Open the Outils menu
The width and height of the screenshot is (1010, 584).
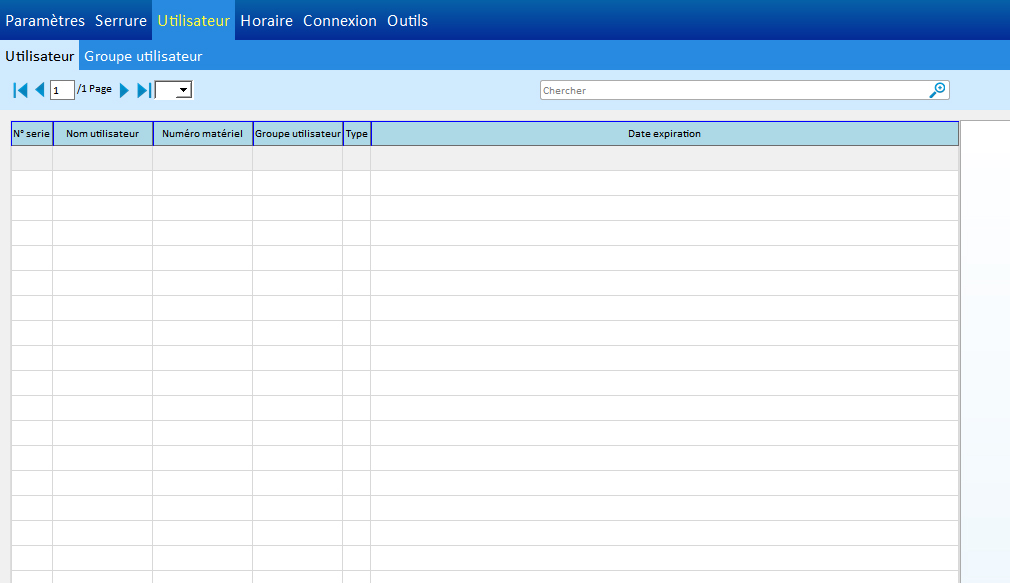tap(407, 20)
